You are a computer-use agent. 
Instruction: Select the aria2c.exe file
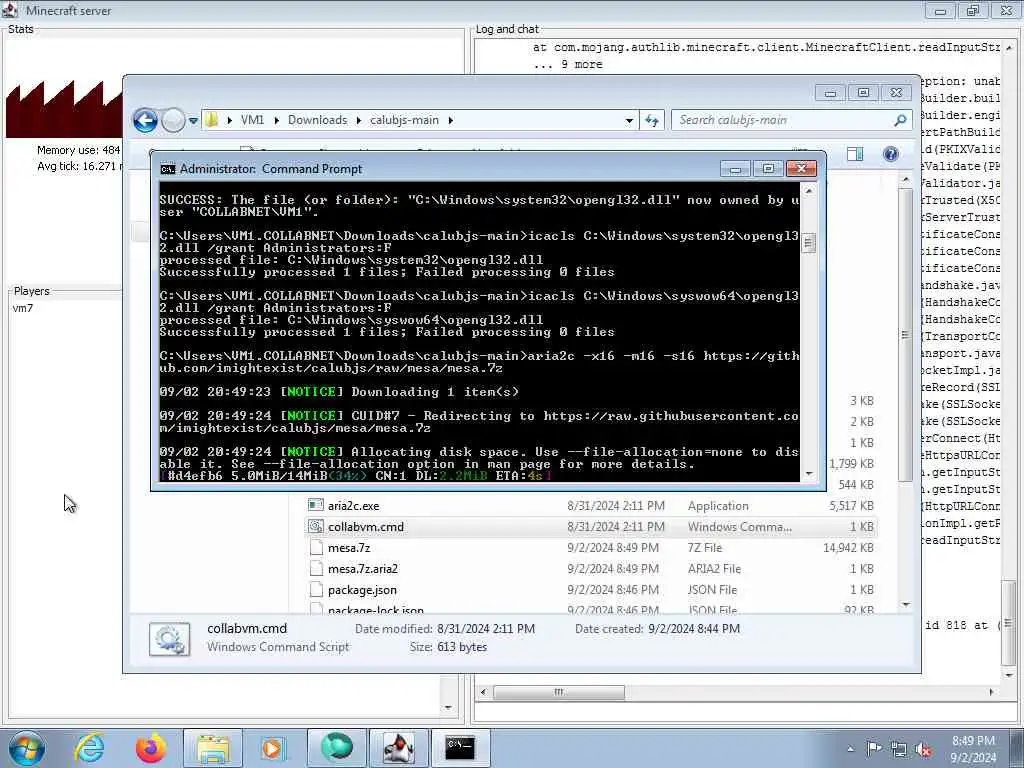(x=353, y=505)
